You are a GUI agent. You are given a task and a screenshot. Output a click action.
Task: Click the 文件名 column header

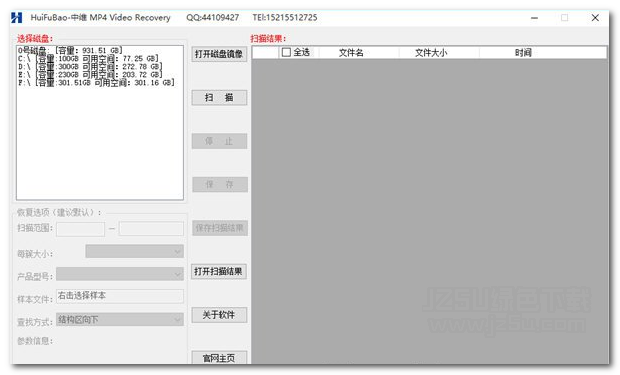point(351,53)
